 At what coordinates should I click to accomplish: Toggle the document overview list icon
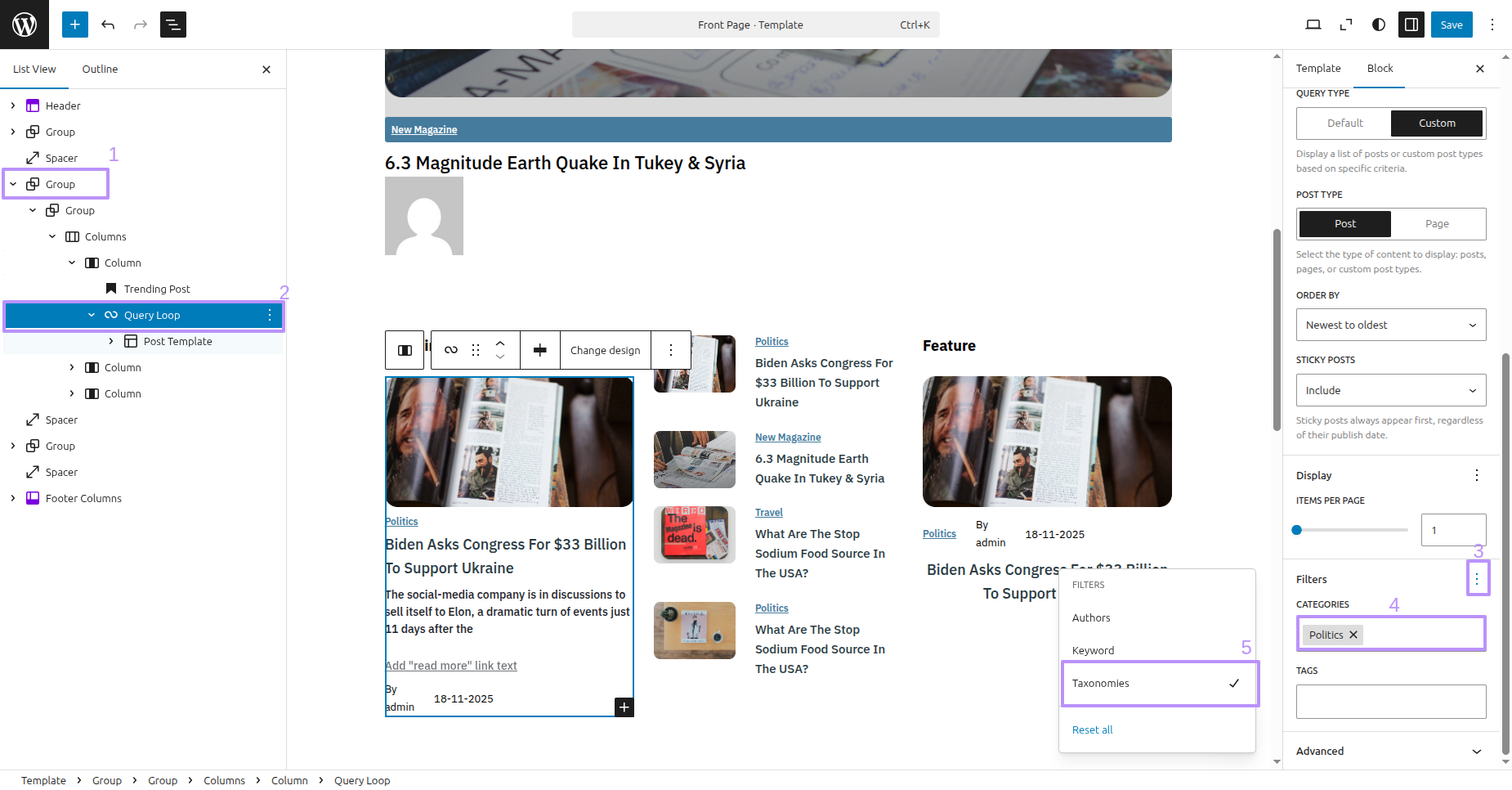[173, 25]
